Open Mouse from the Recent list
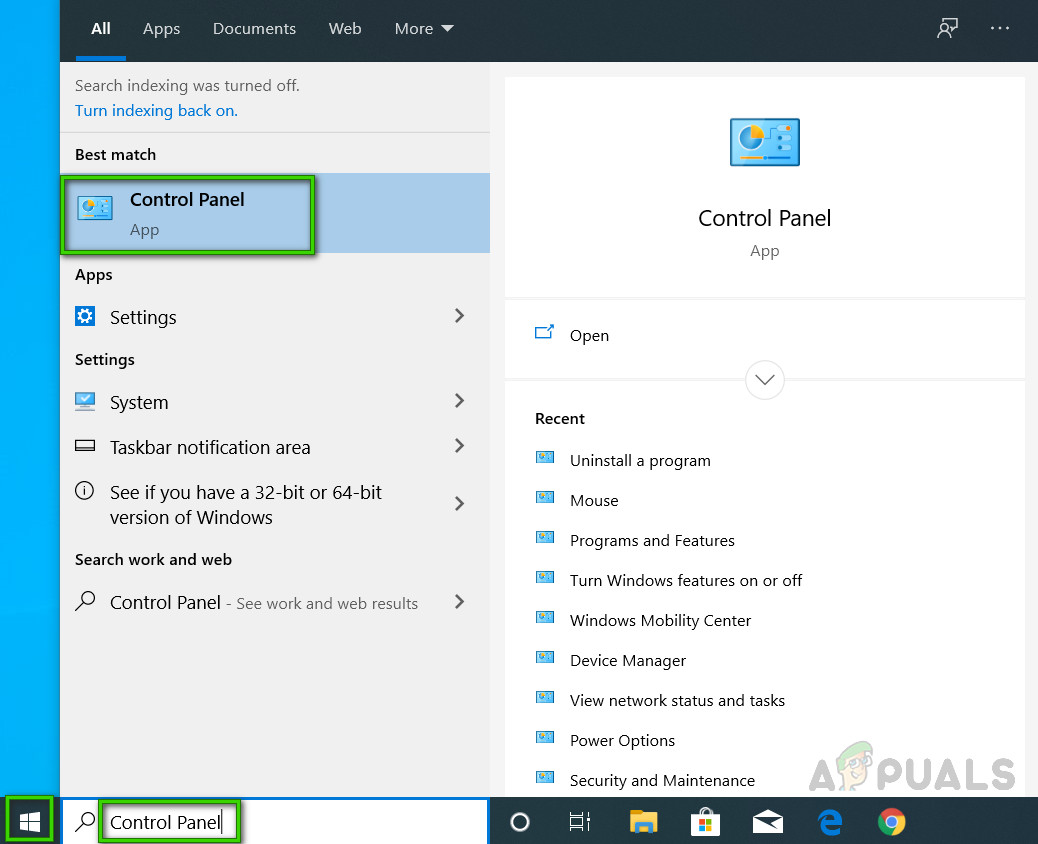The width and height of the screenshot is (1038, 844). coord(594,500)
